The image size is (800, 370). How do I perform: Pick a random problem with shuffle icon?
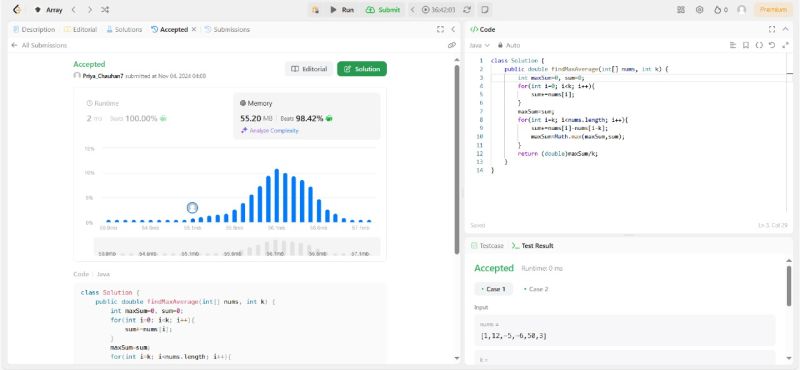click(105, 10)
